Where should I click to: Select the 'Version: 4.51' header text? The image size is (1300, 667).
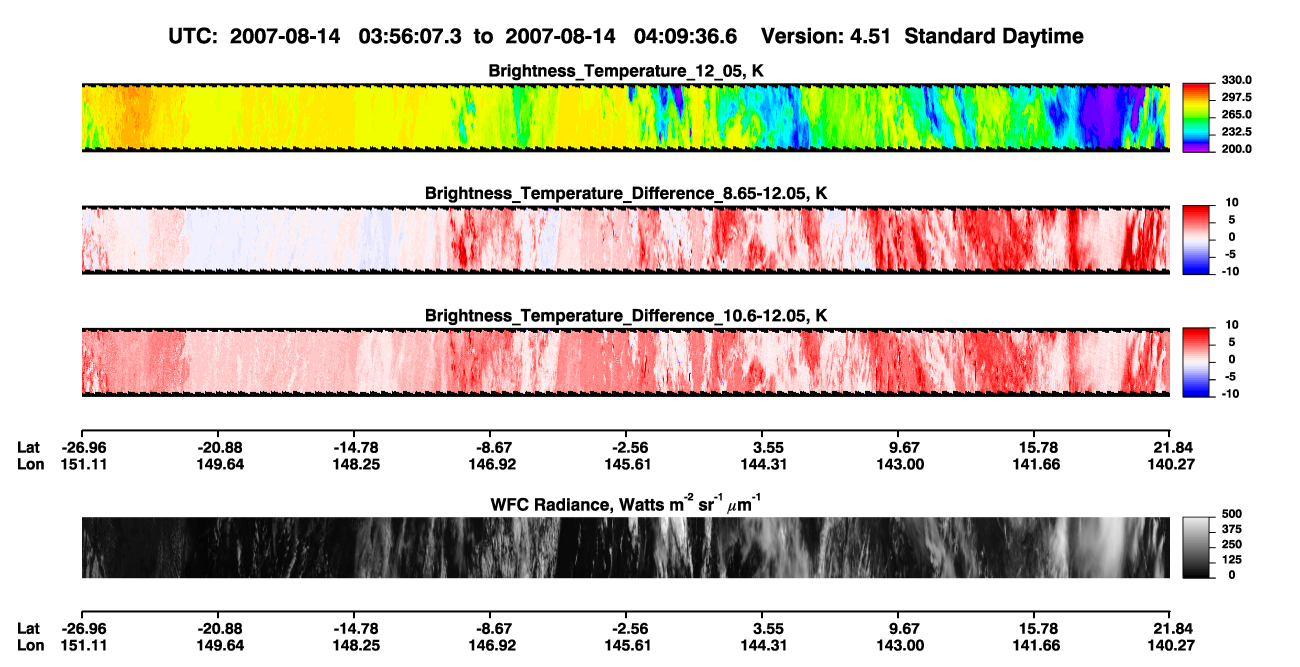pyautogui.click(x=824, y=37)
